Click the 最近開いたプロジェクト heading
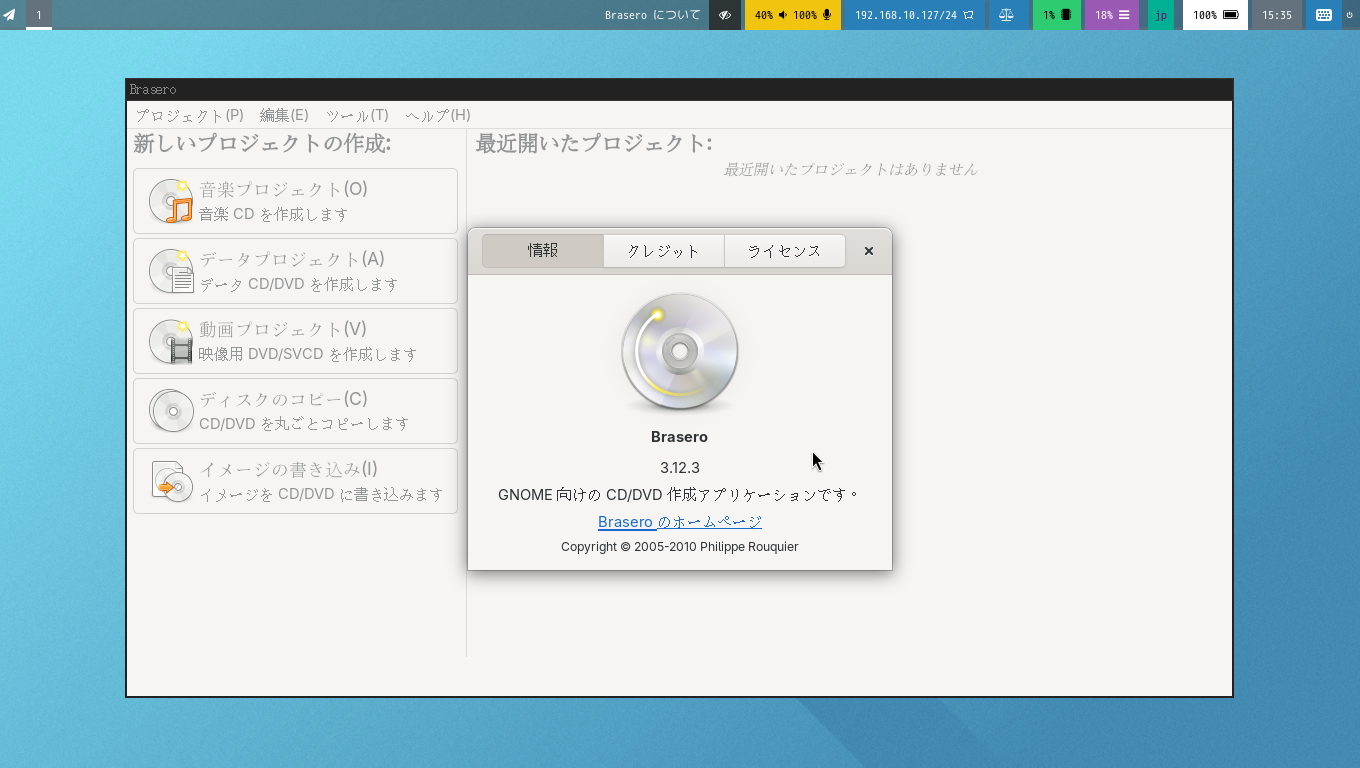The image size is (1360, 768). click(x=594, y=144)
